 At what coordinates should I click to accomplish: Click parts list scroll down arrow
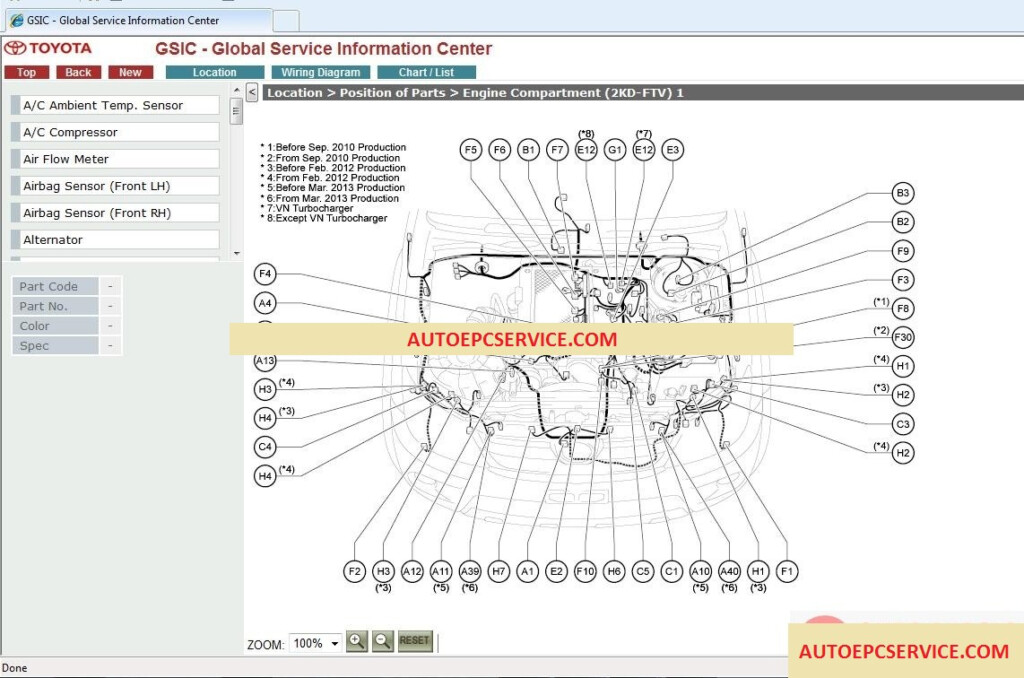coord(236,253)
